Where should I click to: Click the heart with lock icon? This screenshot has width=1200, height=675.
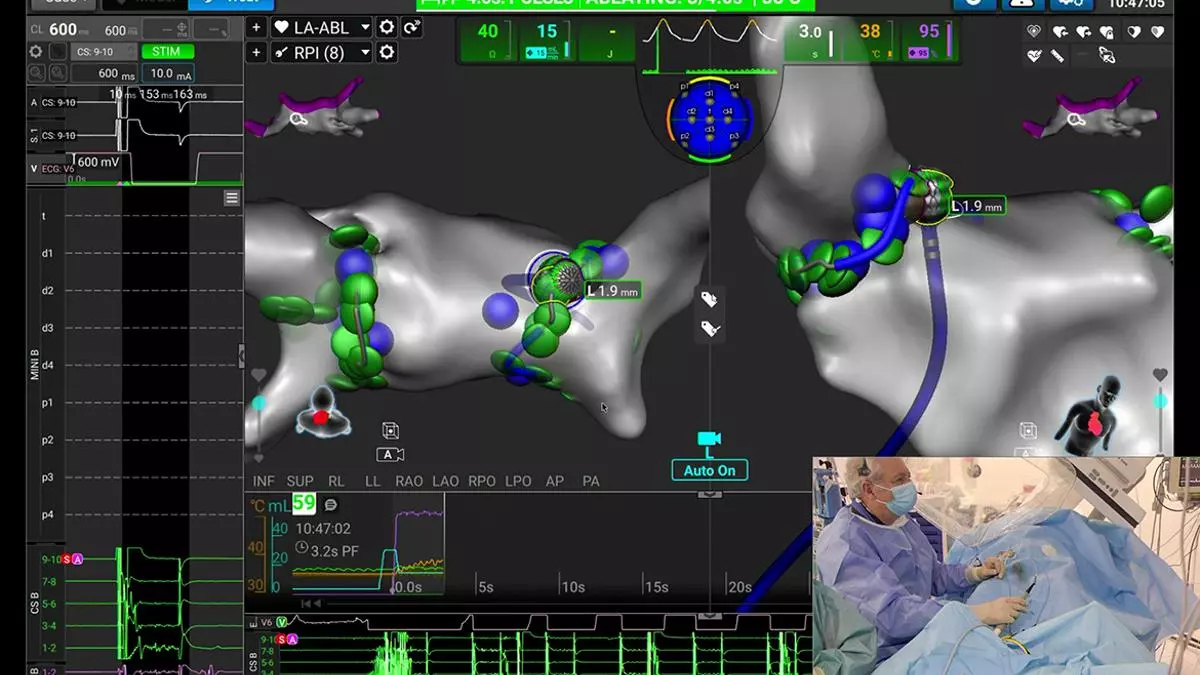(1108, 32)
